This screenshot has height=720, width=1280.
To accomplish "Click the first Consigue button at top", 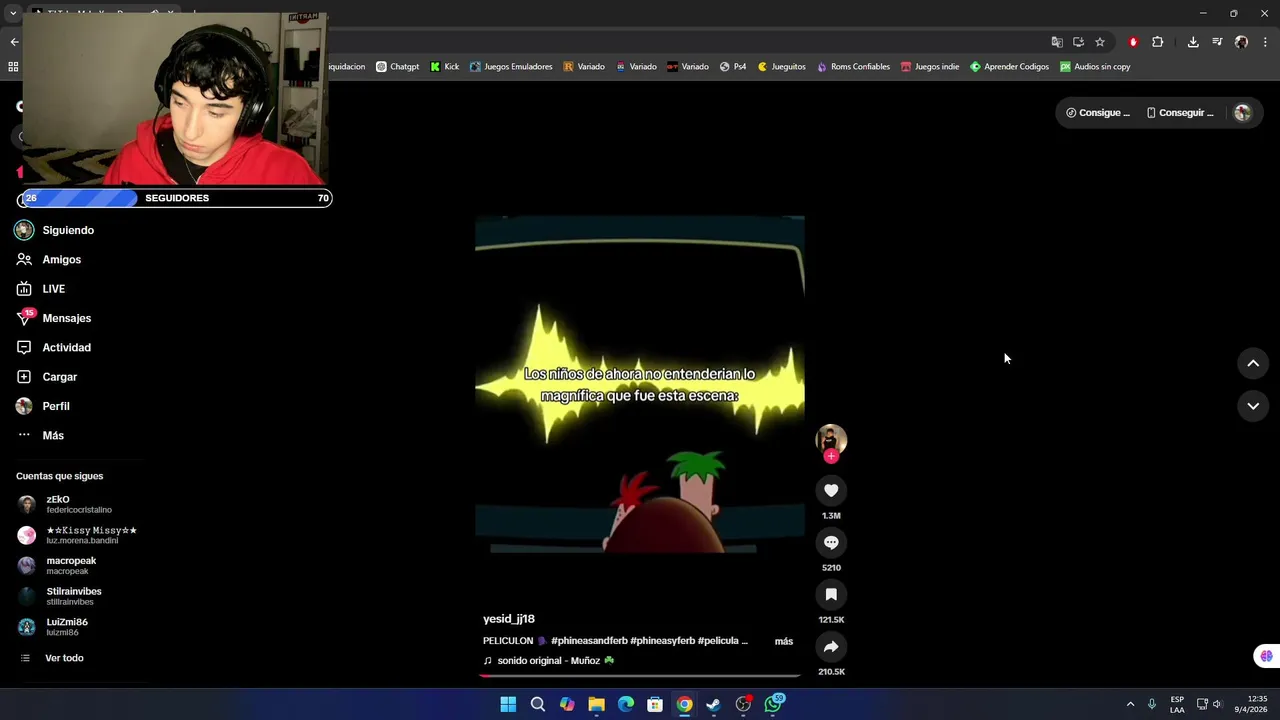I will 1098,113.
